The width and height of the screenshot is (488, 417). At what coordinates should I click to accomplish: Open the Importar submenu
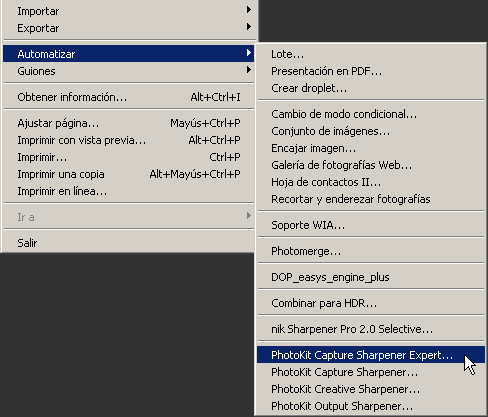pyautogui.click(x=128, y=11)
